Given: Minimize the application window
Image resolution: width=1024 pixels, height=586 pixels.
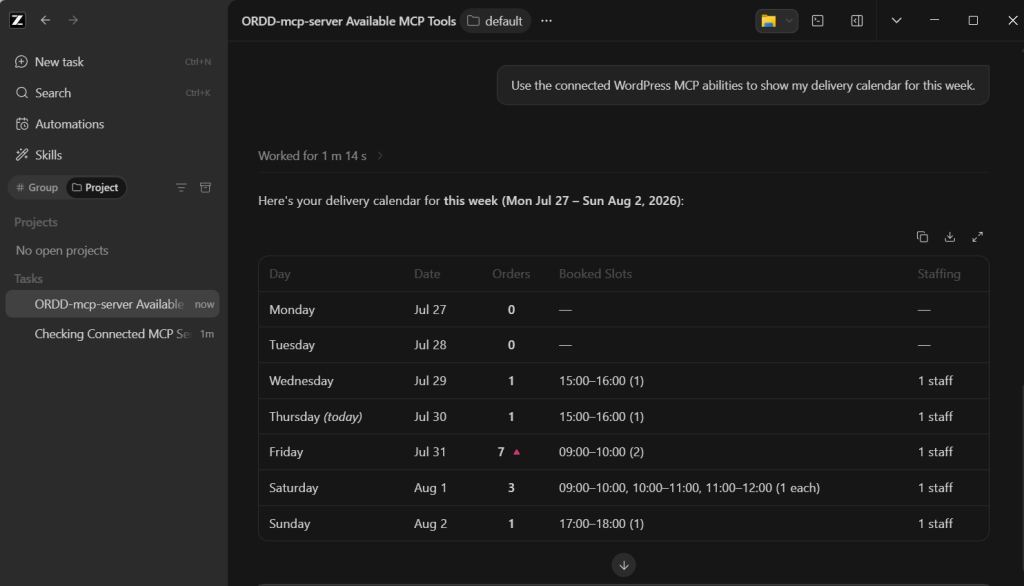Looking at the screenshot, I should (935, 20).
